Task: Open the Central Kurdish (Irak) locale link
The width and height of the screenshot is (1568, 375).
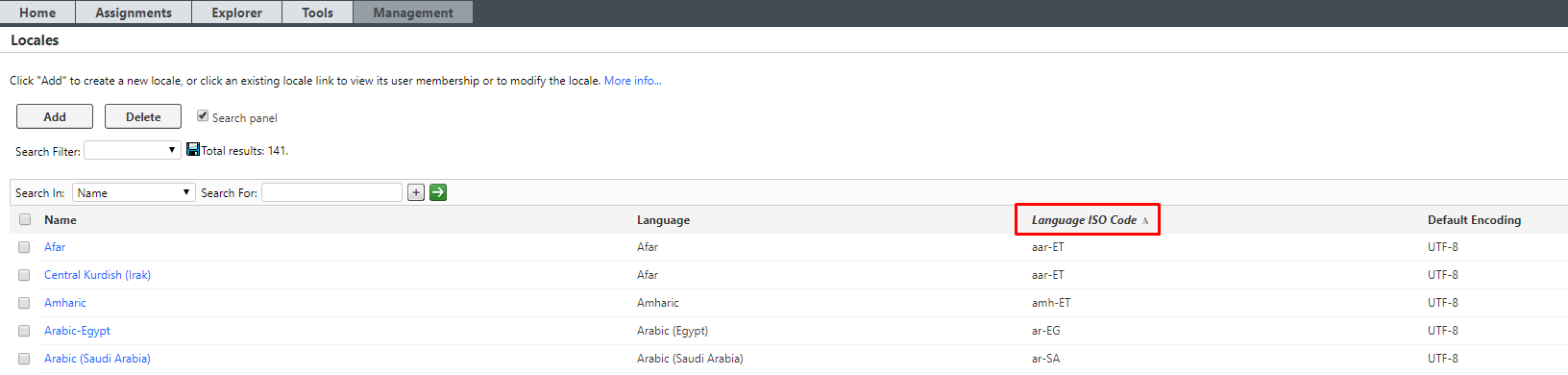Action: point(97,275)
